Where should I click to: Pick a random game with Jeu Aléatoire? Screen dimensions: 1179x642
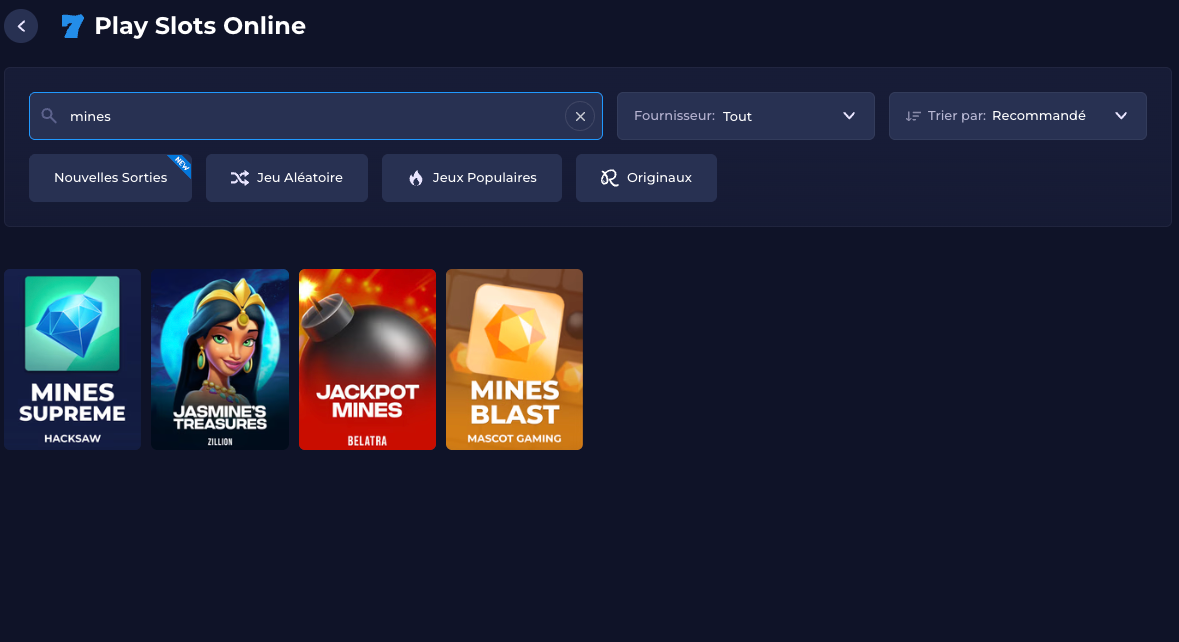(x=286, y=178)
